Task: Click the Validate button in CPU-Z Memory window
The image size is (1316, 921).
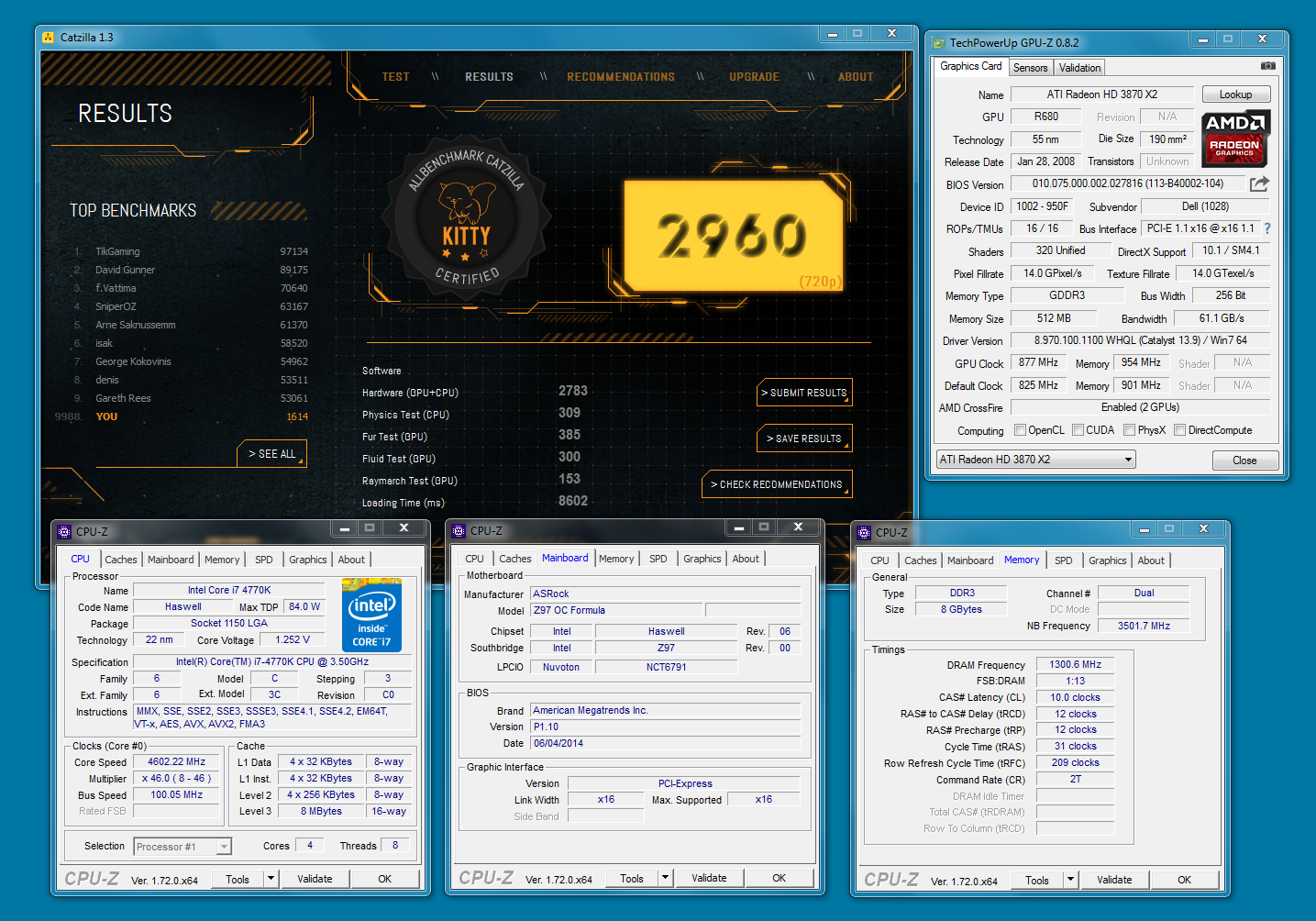Action: [x=1114, y=880]
